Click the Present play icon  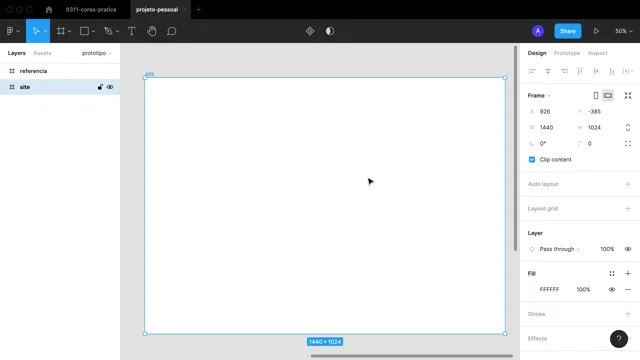(596, 31)
